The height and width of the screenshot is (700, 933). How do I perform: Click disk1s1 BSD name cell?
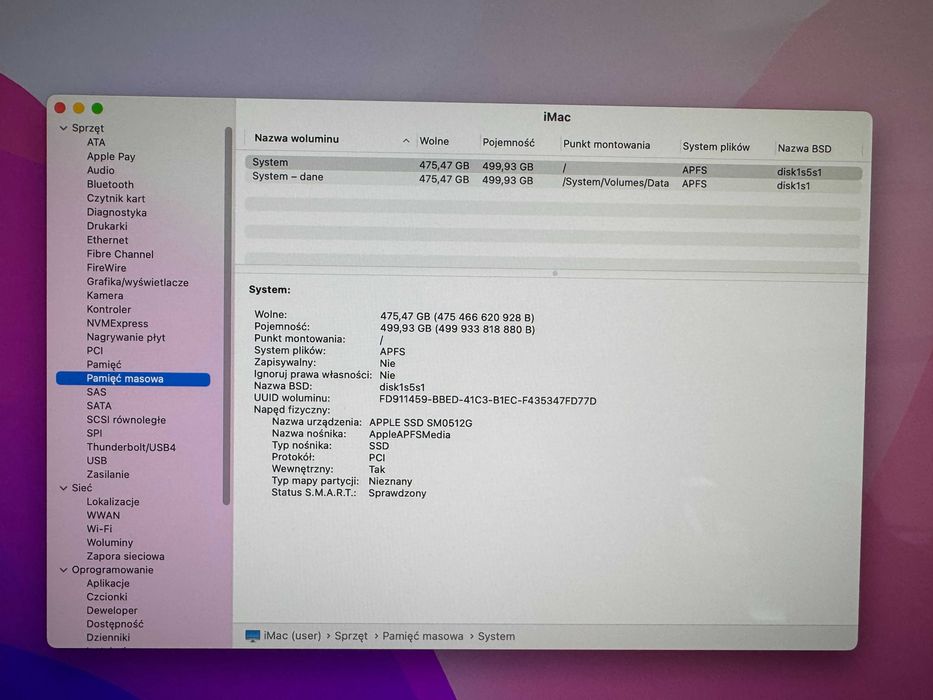point(793,186)
